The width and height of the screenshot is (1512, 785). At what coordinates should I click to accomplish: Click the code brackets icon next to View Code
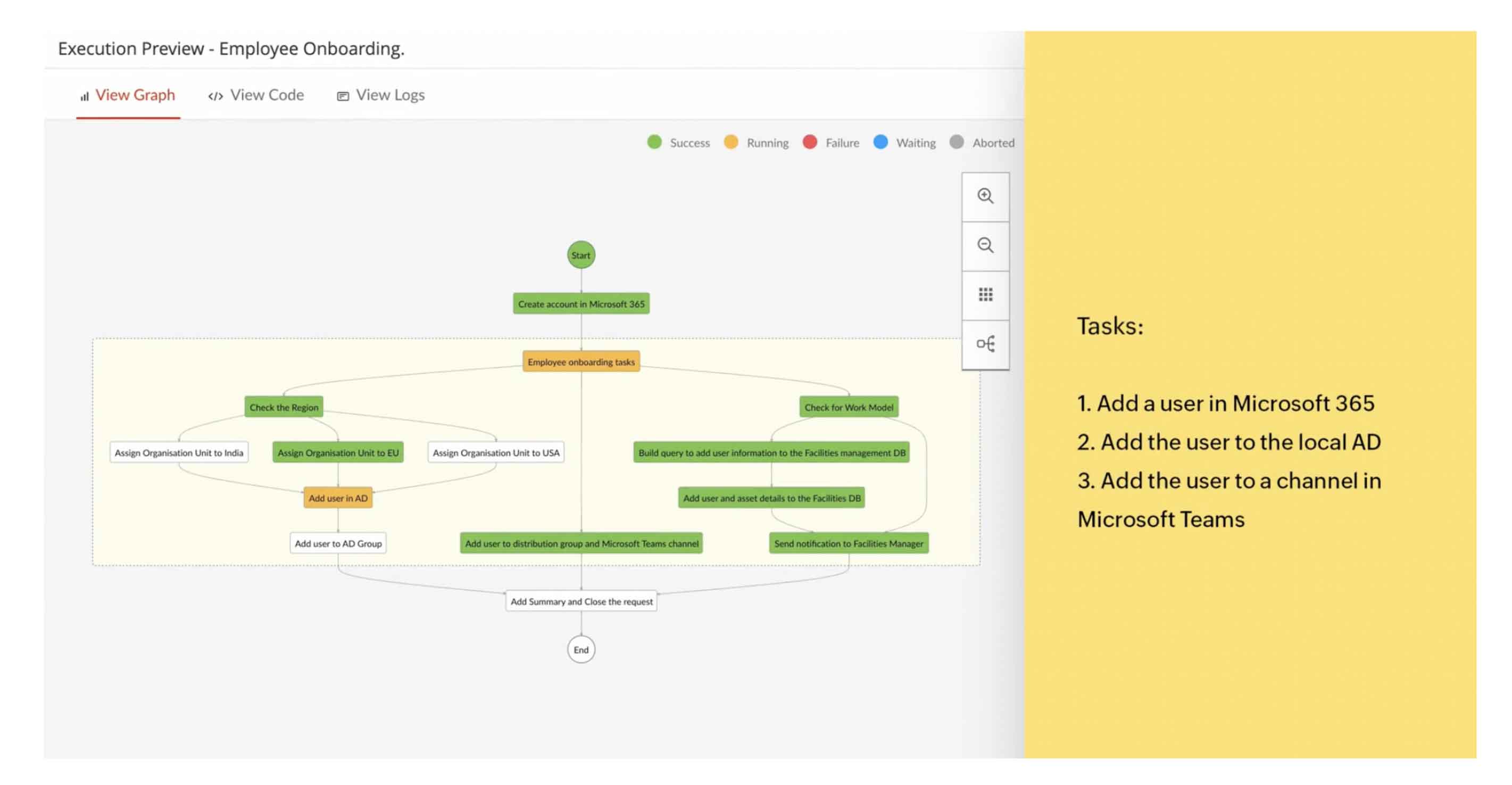[215, 95]
